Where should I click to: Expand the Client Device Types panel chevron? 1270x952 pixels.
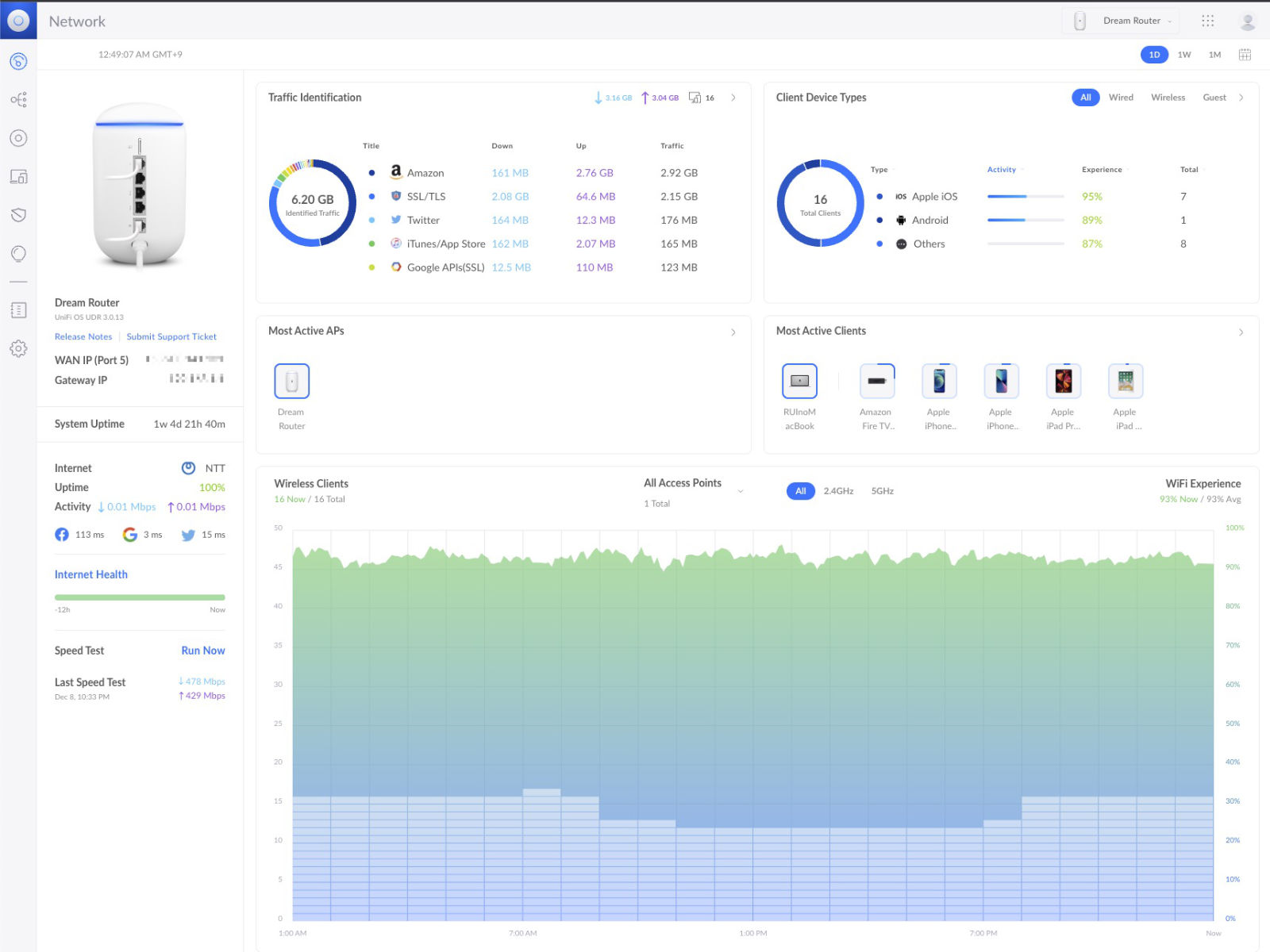point(1241,98)
